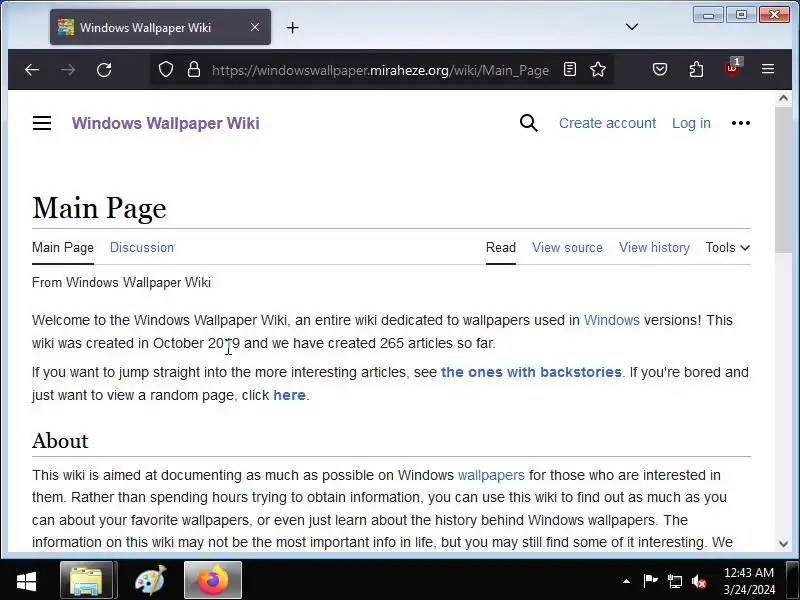Click the muted volume tray icon

(699, 581)
